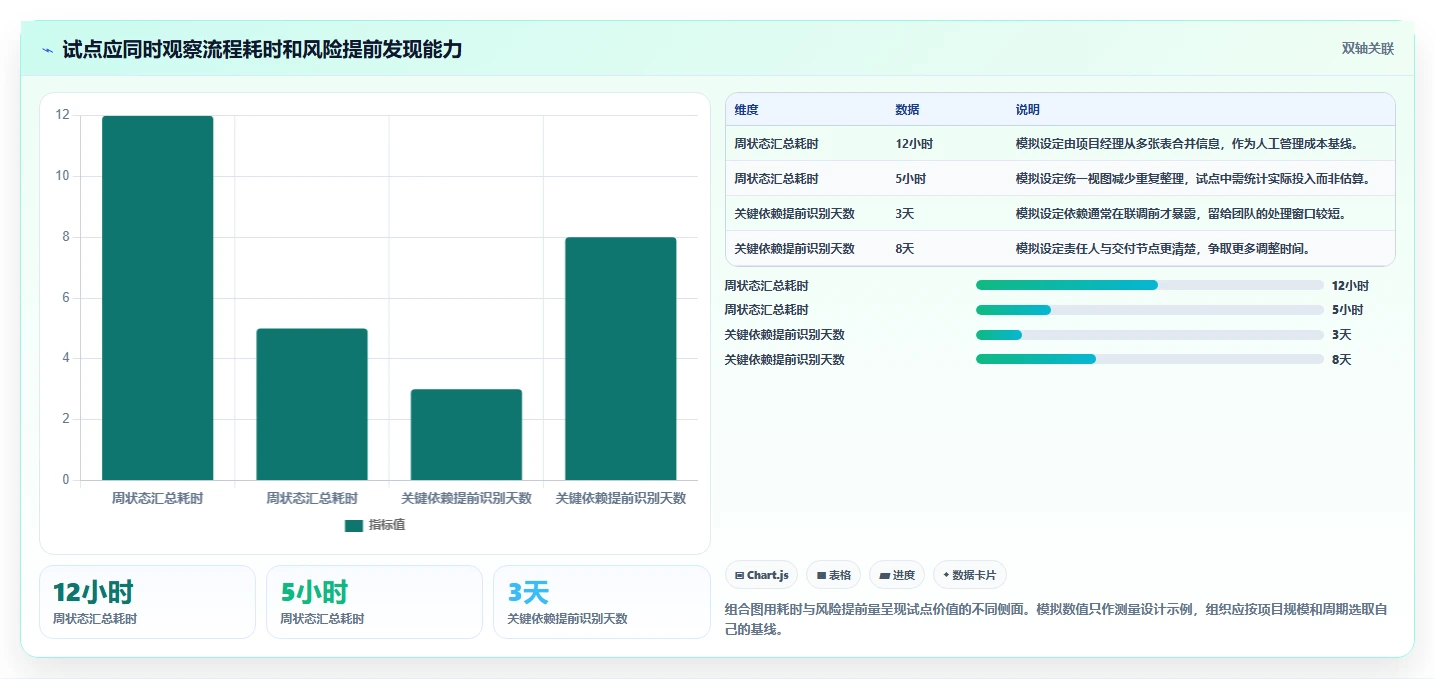
Task: Click the 双轴关联 label in the header
Action: coord(1367,49)
